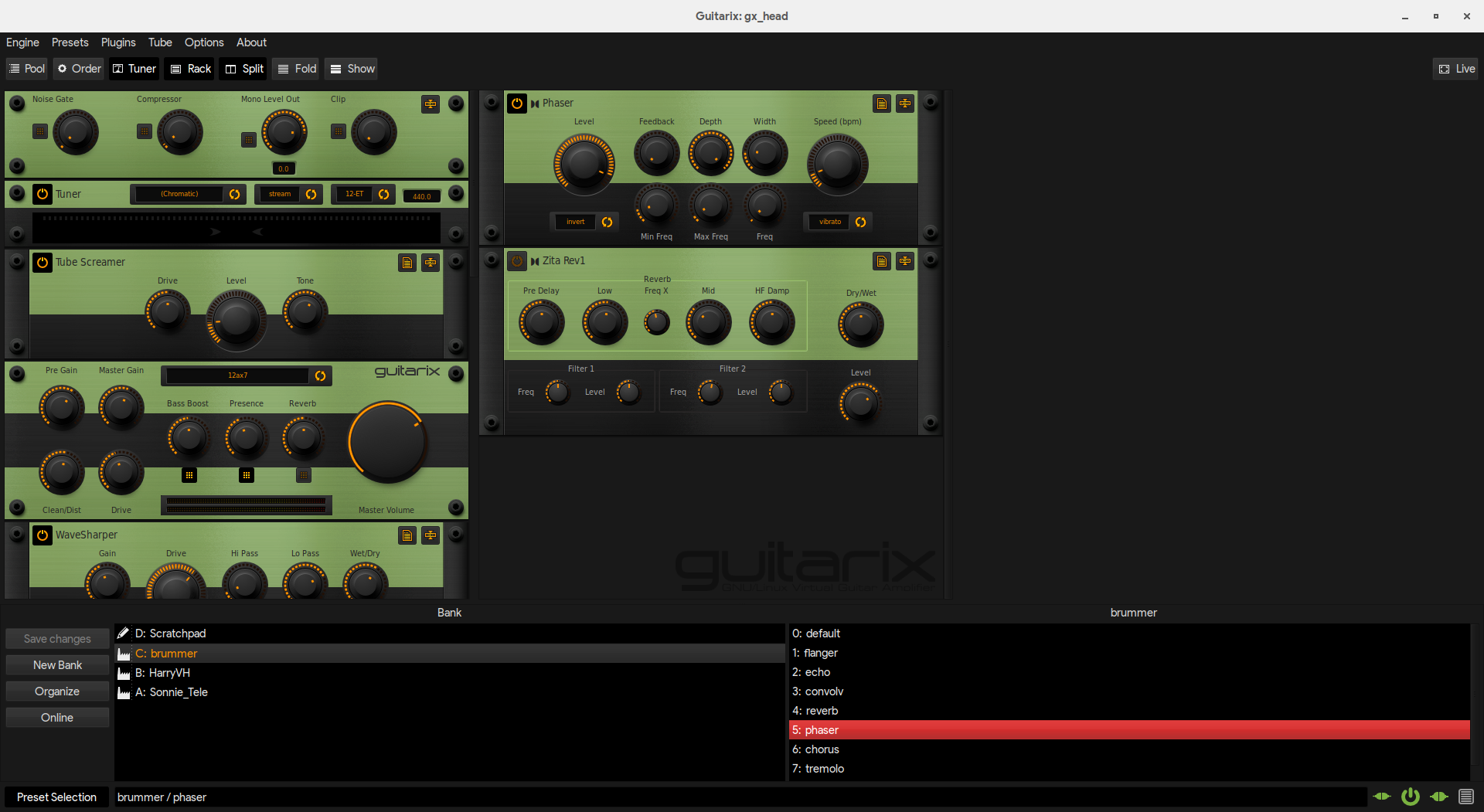Open Zita Rev1 preset menu icon
Viewport: 1484px width, 812px height.
pyautogui.click(x=882, y=261)
